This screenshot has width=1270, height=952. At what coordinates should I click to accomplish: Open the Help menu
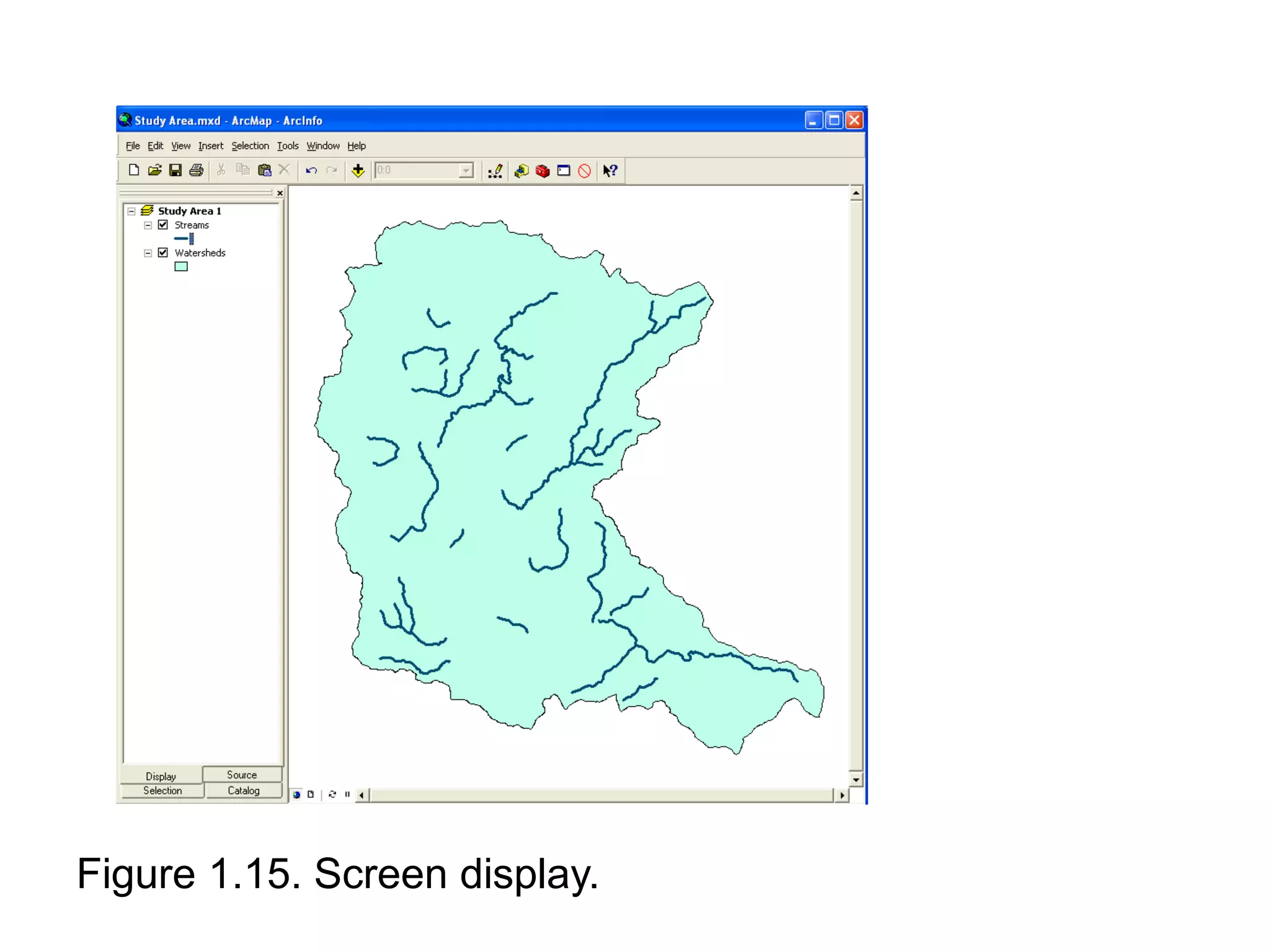[357, 146]
